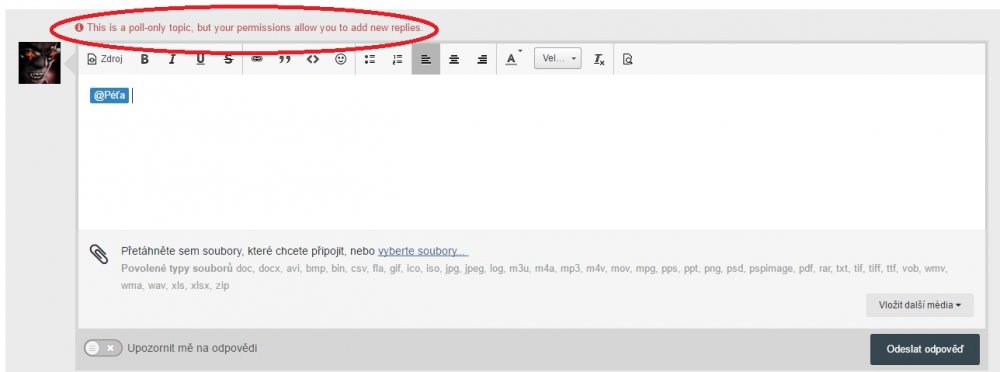Toggle italic formatting
This screenshot has width=1000, height=372.
[172, 59]
